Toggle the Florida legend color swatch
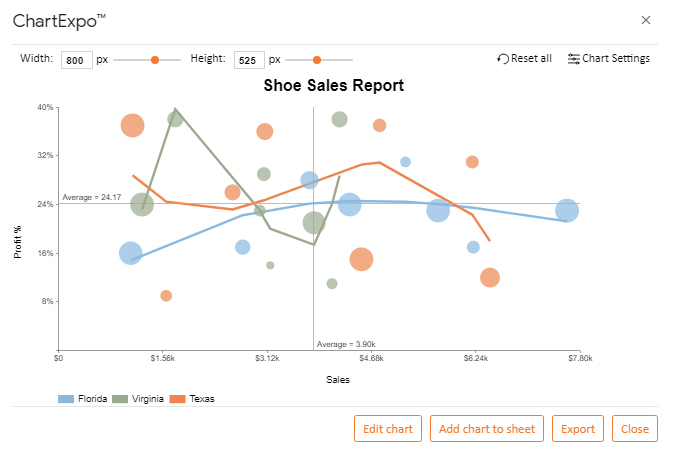The width and height of the screenshot is (676, 457). click(66, 399)
